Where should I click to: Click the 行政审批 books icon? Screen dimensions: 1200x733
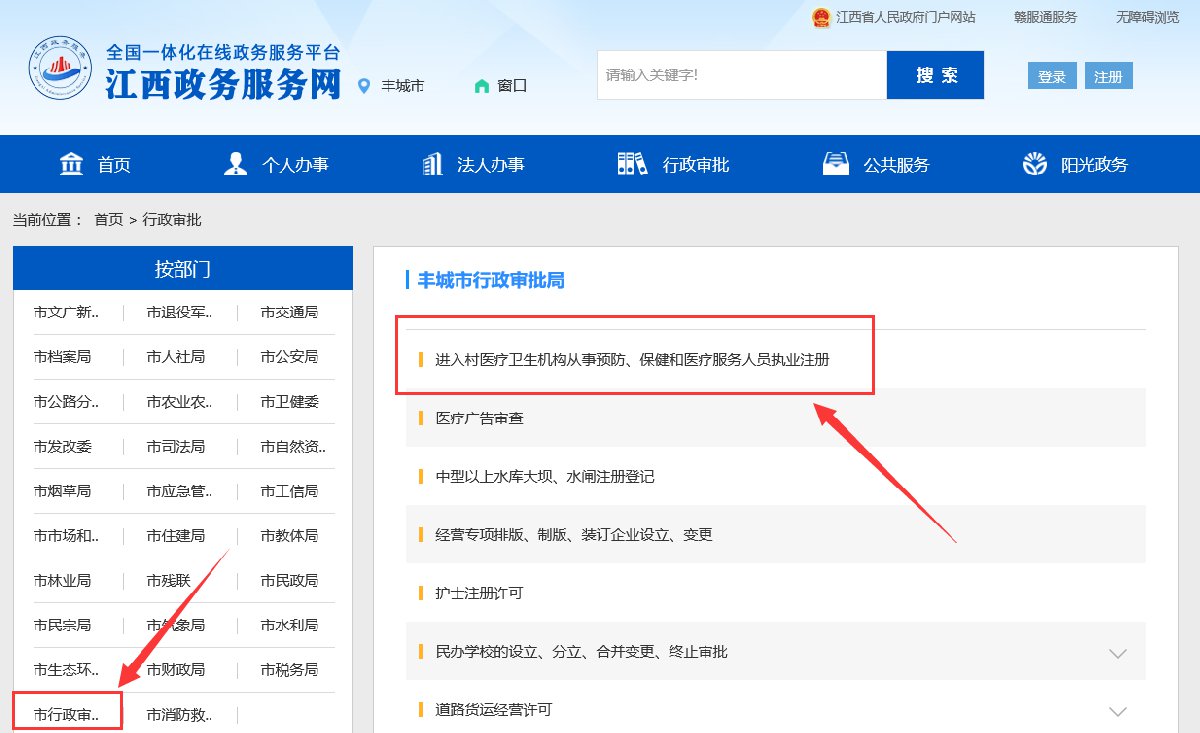(x=632, y=164)
